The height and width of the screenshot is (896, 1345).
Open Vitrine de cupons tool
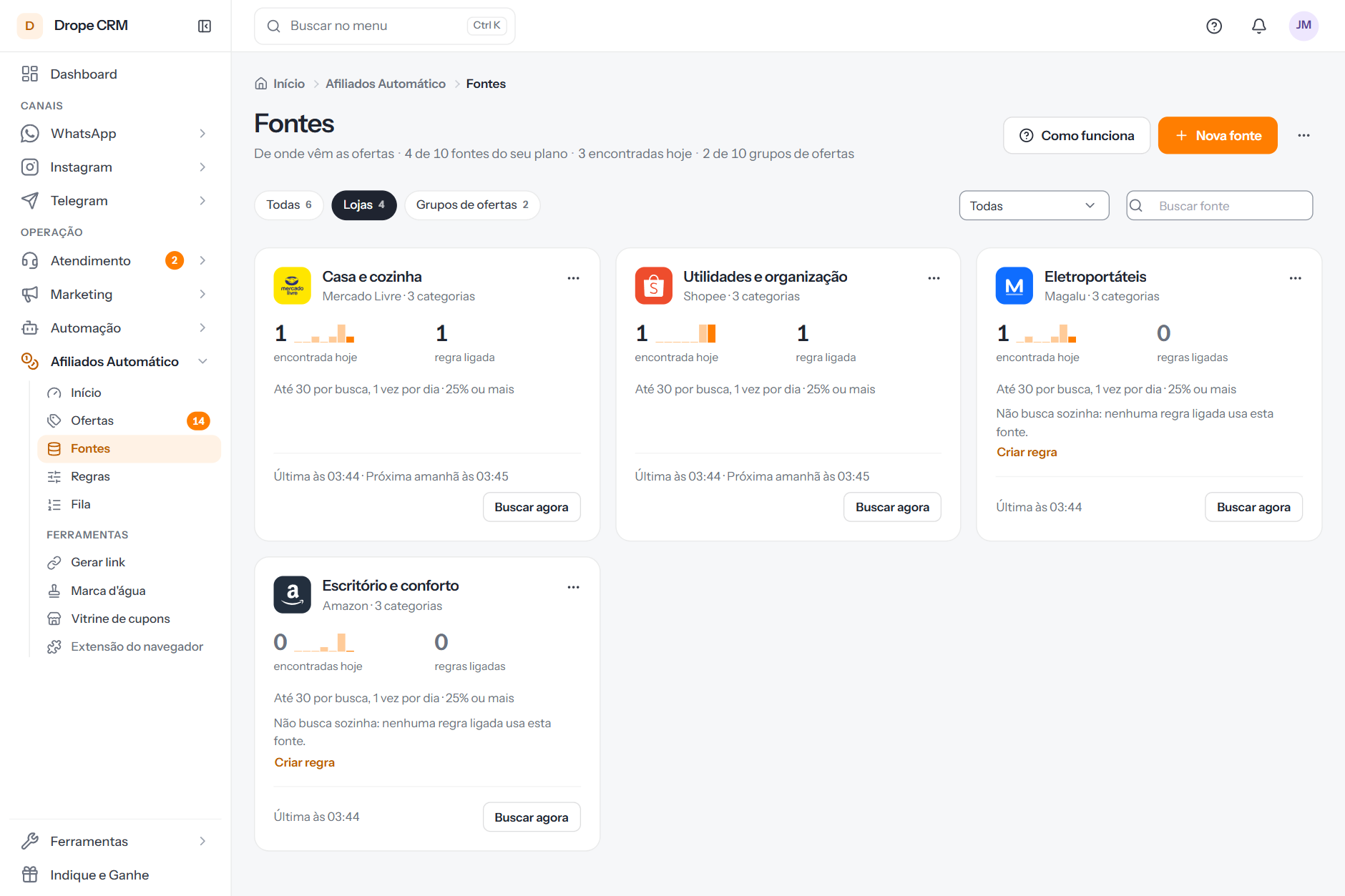(x=129, y=619)
